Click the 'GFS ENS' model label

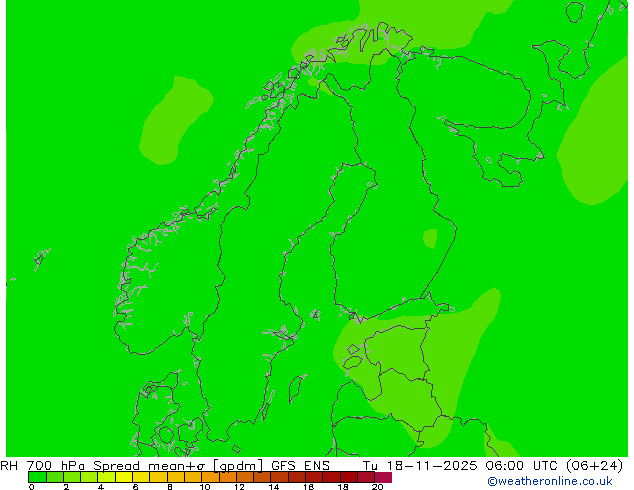(x=300, y=466)
